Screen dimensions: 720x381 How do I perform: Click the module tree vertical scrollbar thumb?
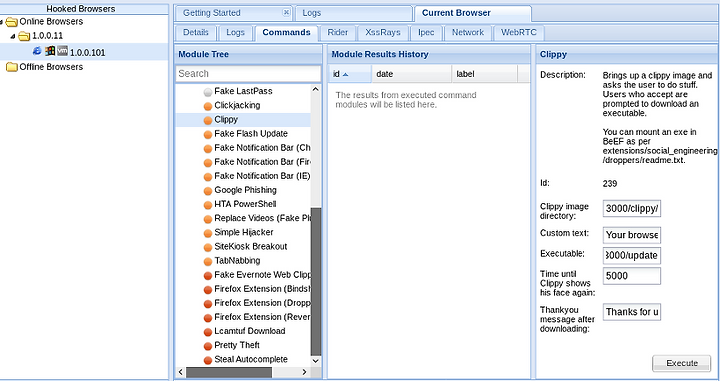316,282
